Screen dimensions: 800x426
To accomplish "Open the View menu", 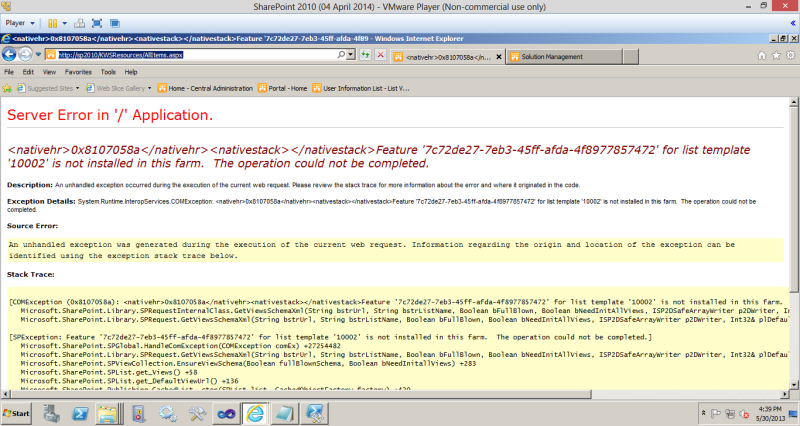I will point(49,72).
